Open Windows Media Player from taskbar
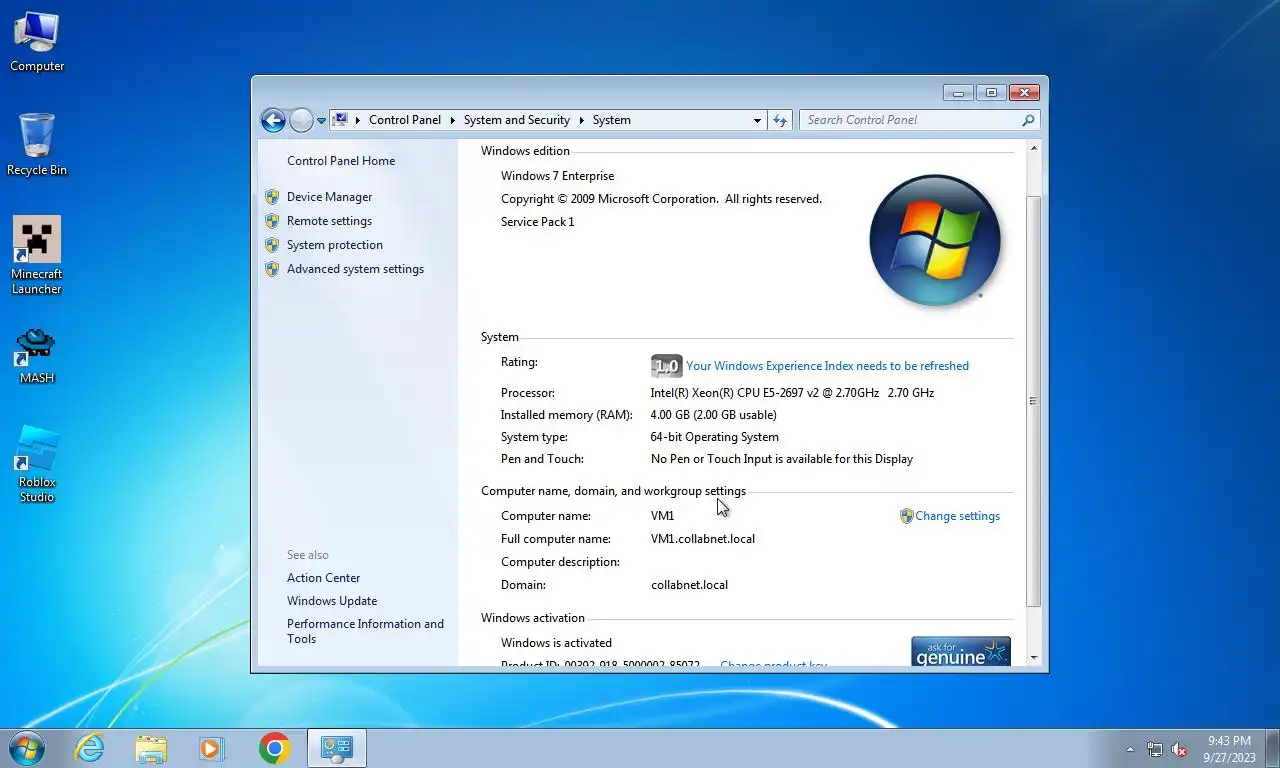The image size is (1280, 768). 212,748
